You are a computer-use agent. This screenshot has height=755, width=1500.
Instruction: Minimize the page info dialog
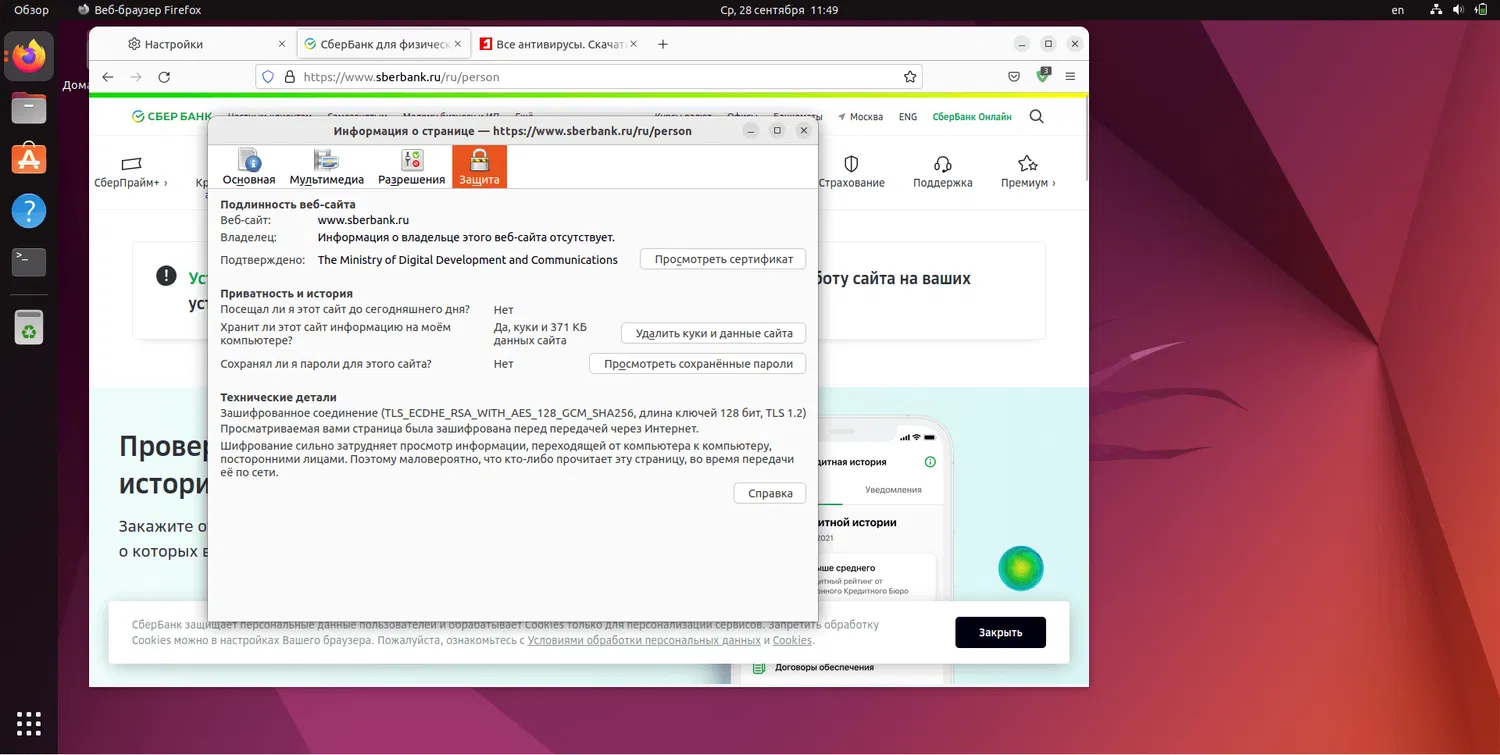coord(751,131)
